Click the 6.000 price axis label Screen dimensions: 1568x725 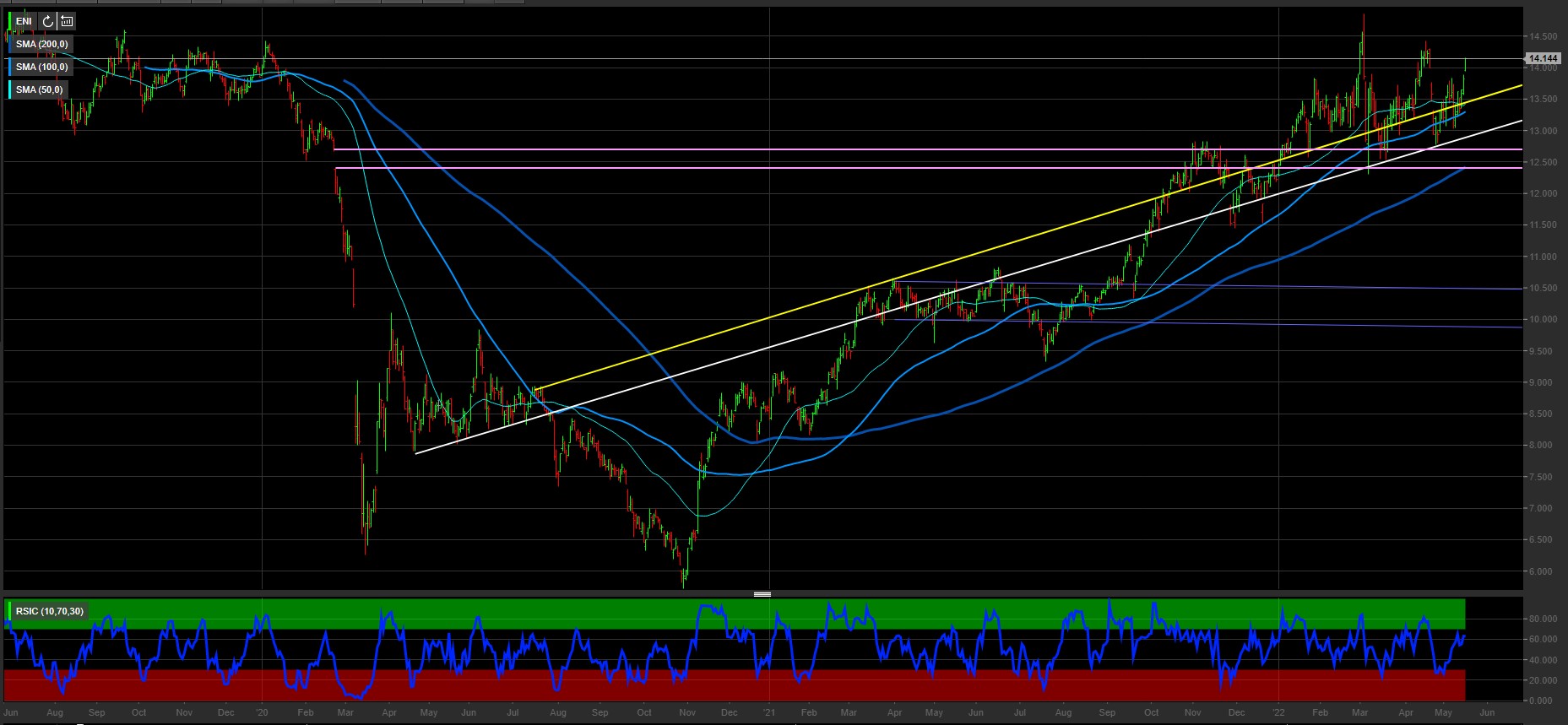(1543, 571)
